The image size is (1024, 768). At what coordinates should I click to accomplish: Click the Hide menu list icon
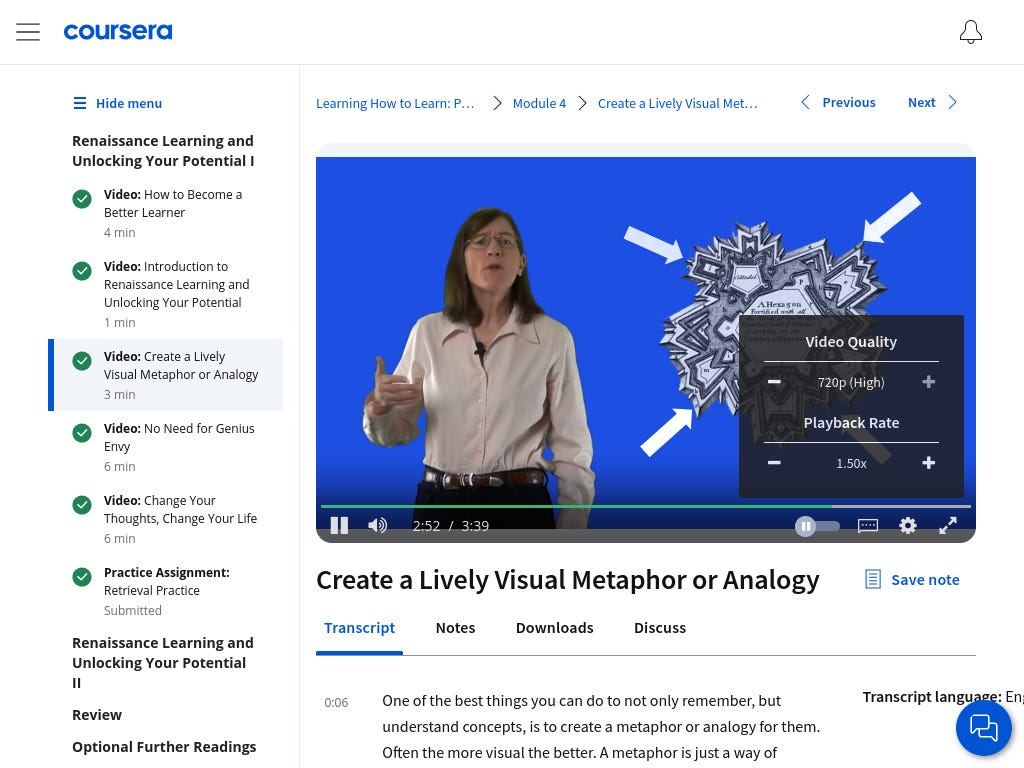click(80, 103)
